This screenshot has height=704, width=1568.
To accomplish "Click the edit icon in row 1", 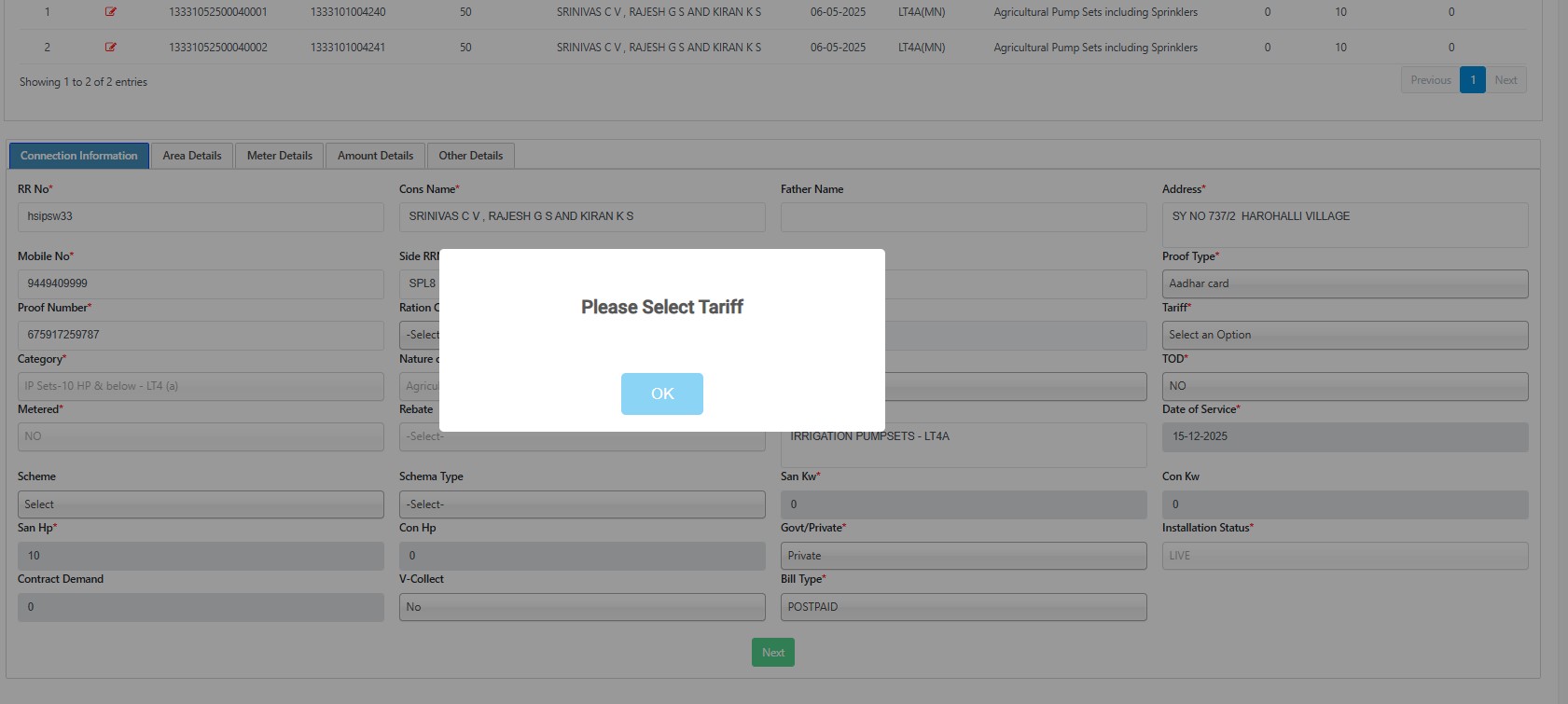I will click(x=111, y=12).
